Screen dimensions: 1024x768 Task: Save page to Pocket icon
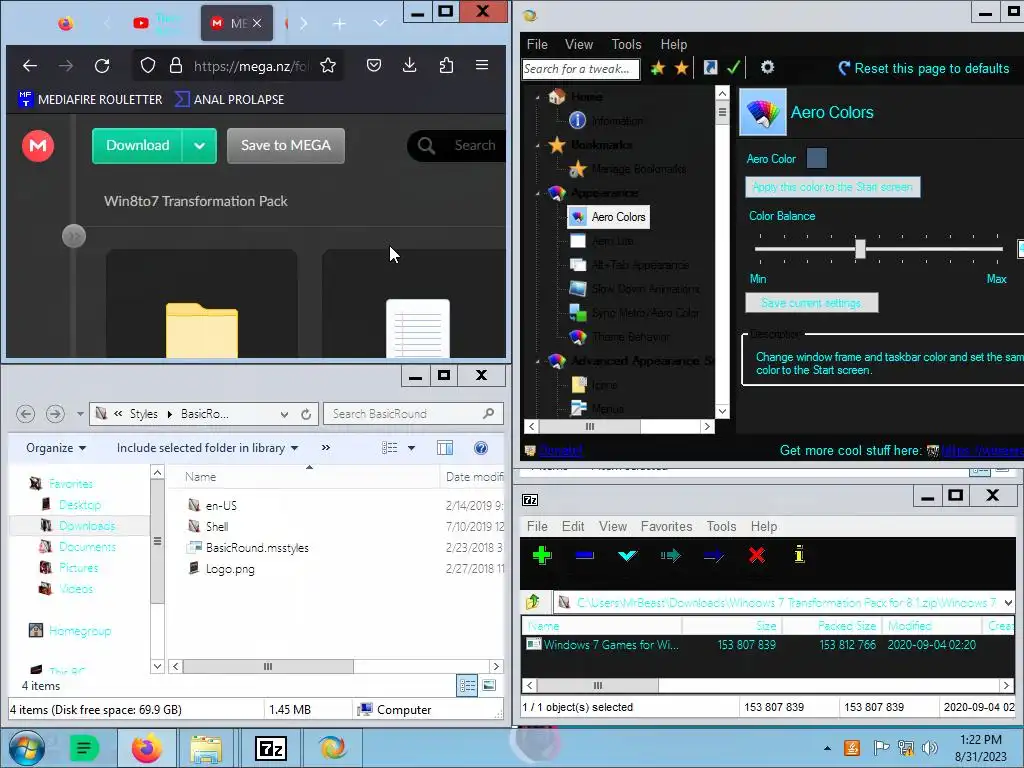click(x=374, y=65)
